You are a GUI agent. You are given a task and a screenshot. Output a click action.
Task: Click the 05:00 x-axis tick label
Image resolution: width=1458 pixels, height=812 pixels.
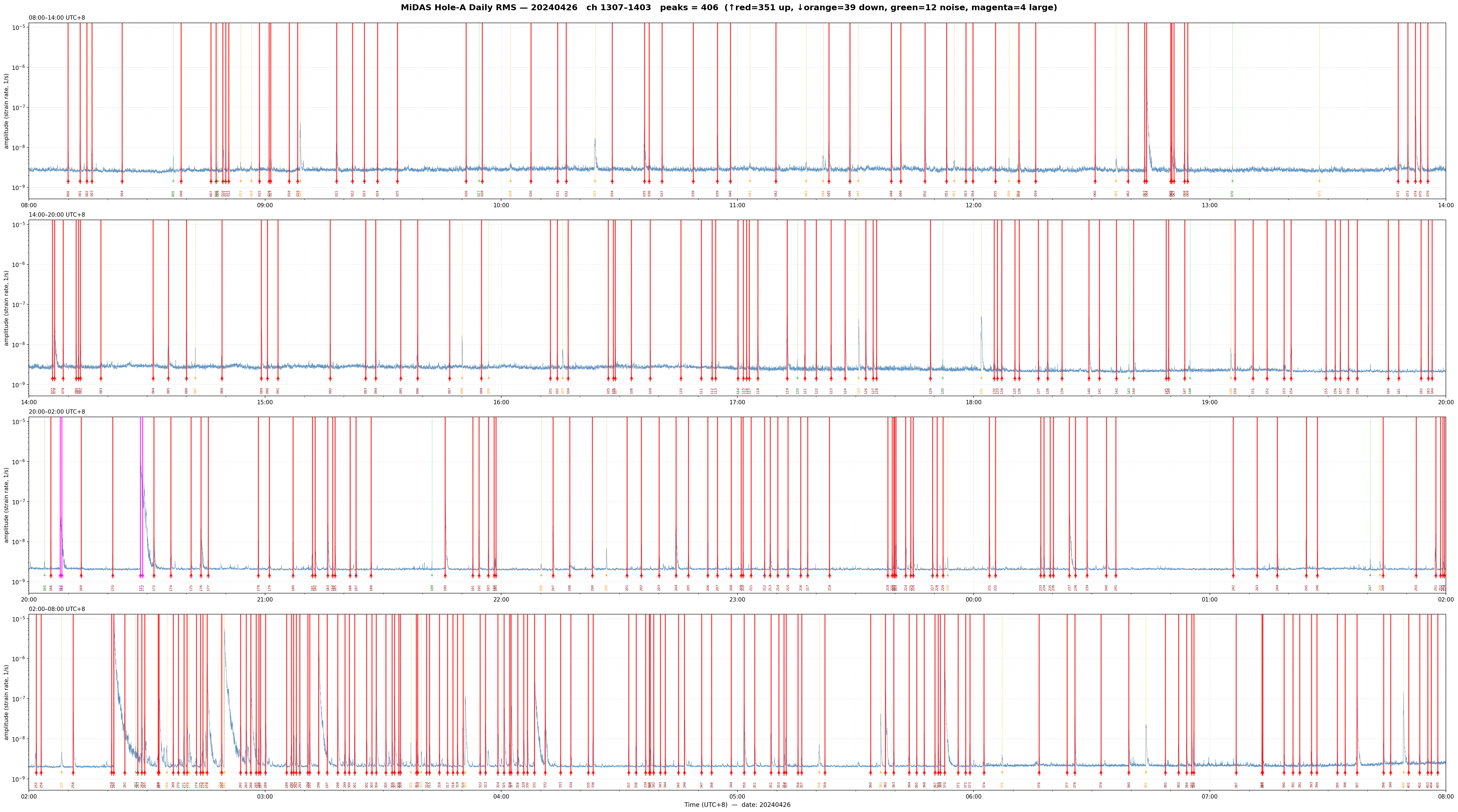(x=737, y=797)
